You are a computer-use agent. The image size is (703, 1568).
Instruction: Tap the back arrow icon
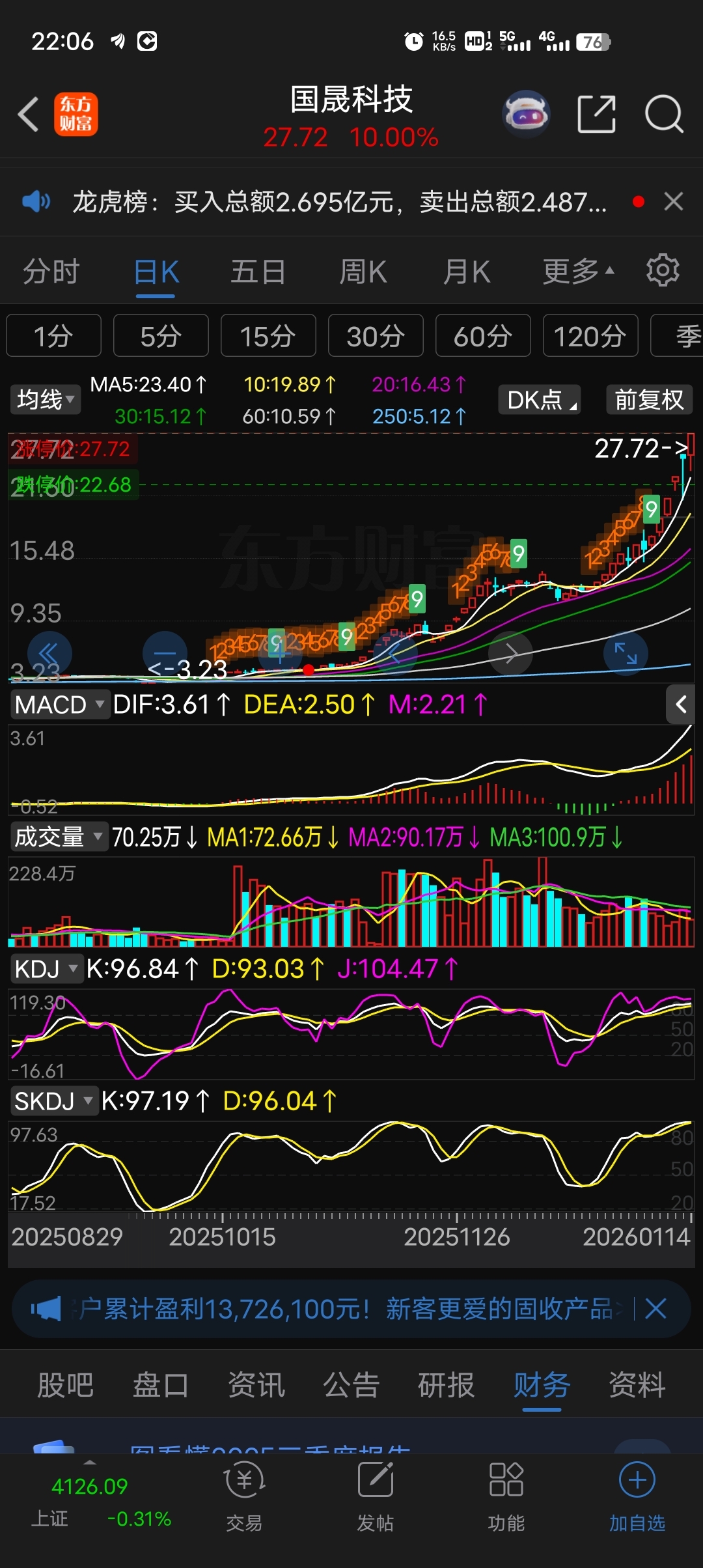point(28,114)
